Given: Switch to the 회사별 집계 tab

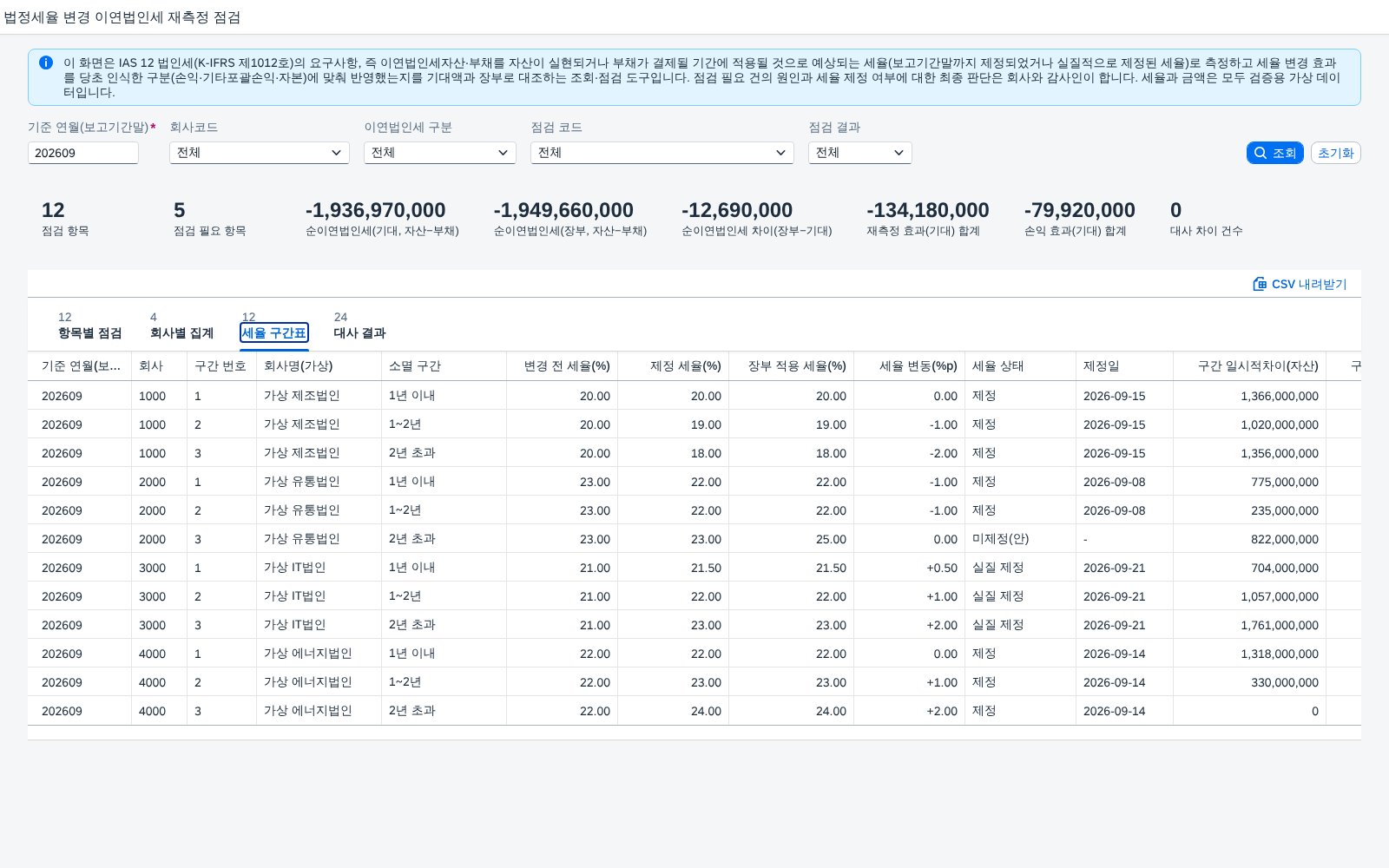Looking at the screenshot, I should click(181, 332).
